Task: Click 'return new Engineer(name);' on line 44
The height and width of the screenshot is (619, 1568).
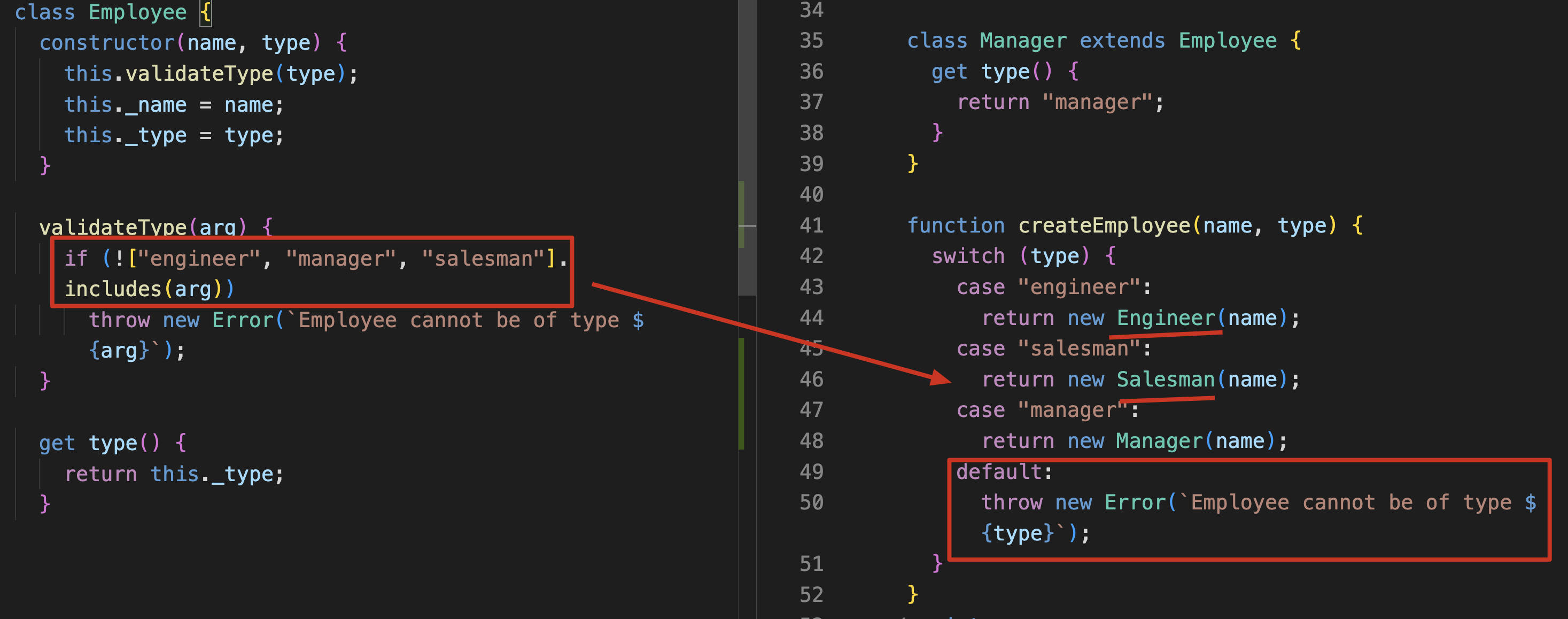Action: tap(1140, 318)
